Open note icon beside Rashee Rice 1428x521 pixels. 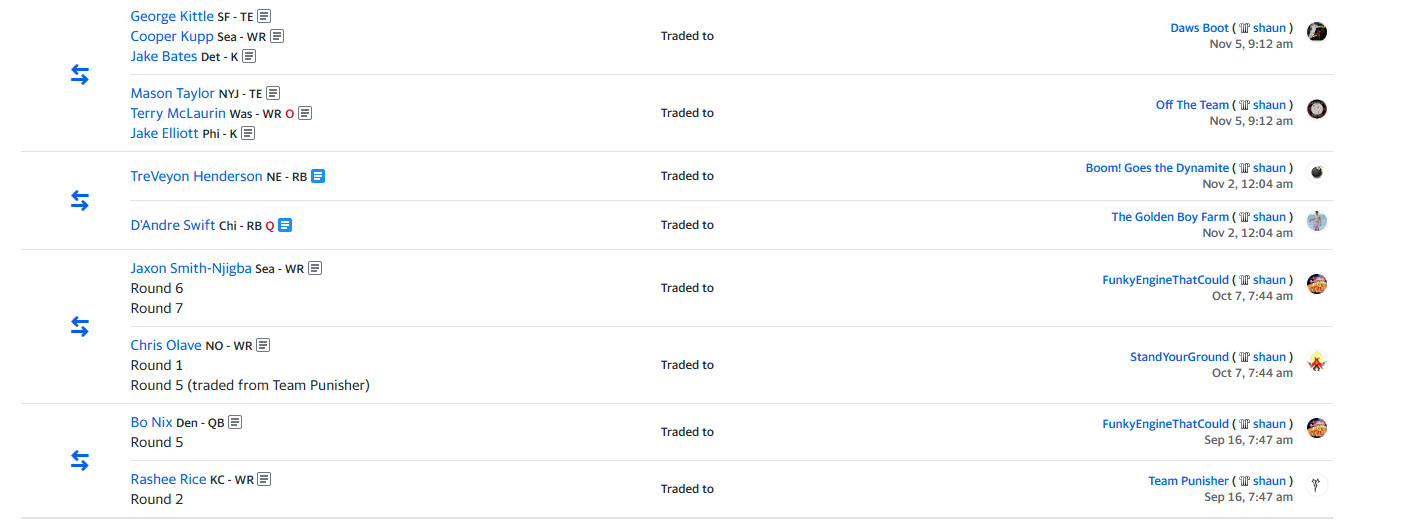tap(264, 480)
